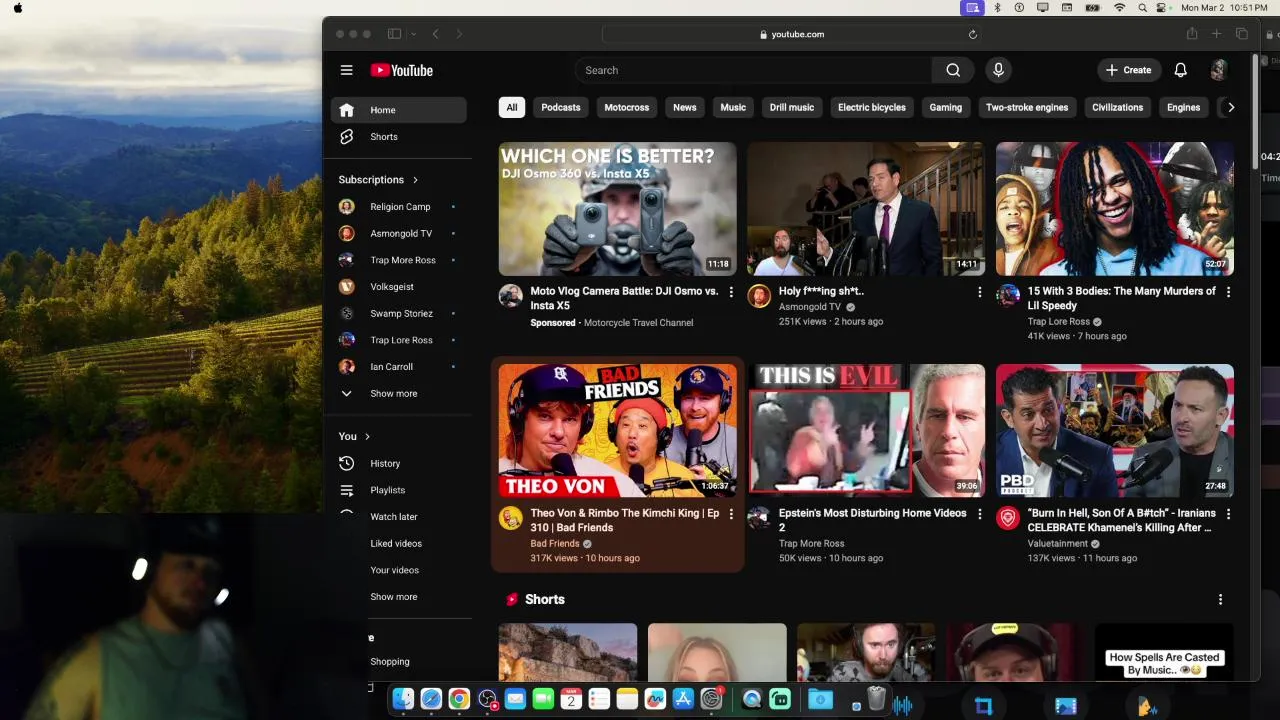Open Watch later in the sidebar
Screen dimensions: 1280x720
tap(399, 517)
